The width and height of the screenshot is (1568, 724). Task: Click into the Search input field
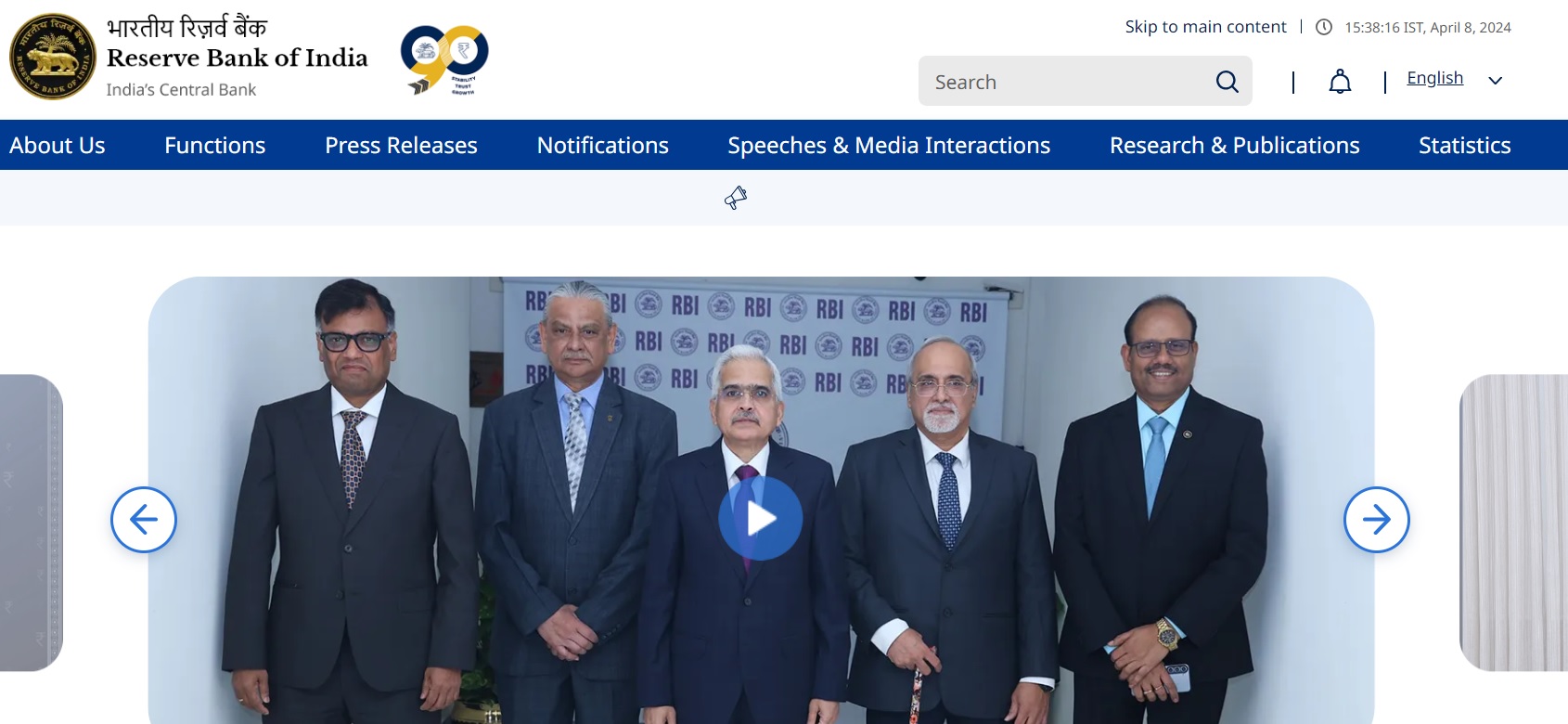click(x=1067, y=82)
